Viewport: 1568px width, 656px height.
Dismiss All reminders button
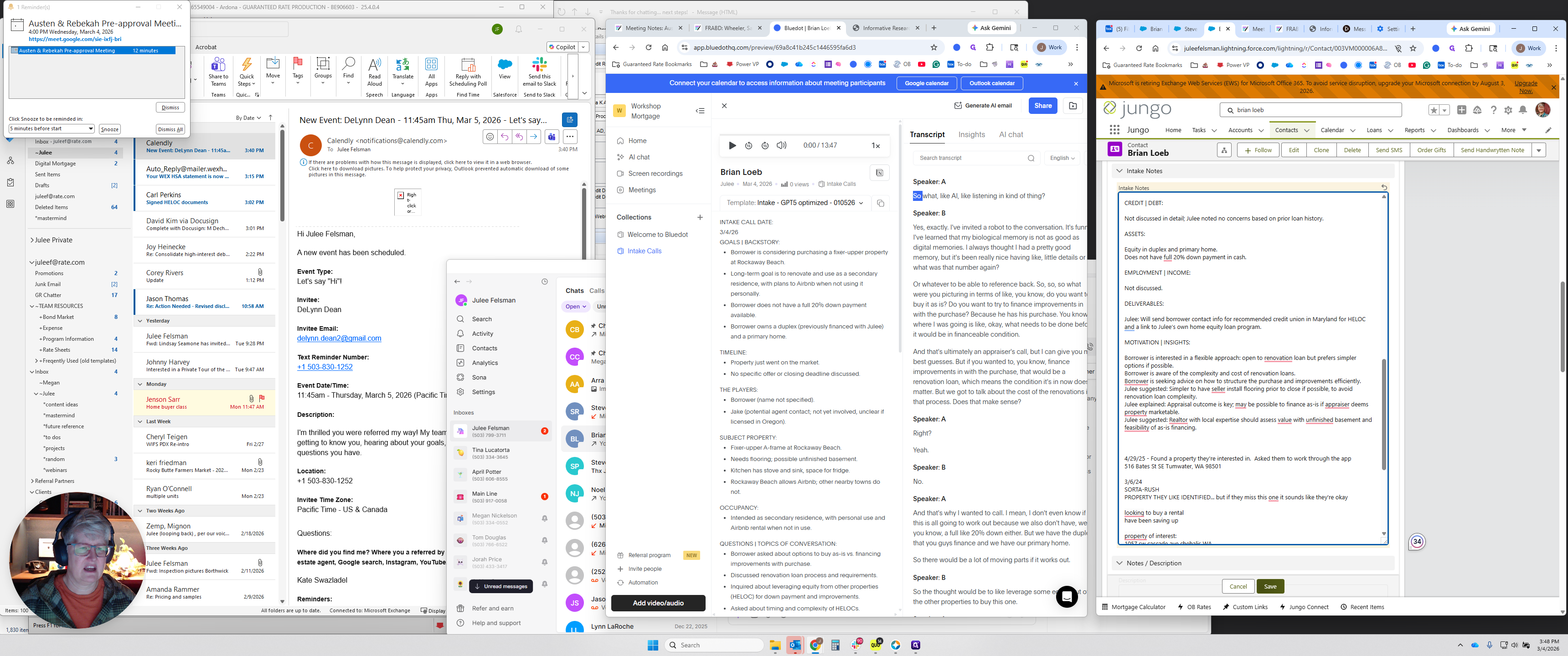click(170, 129)
